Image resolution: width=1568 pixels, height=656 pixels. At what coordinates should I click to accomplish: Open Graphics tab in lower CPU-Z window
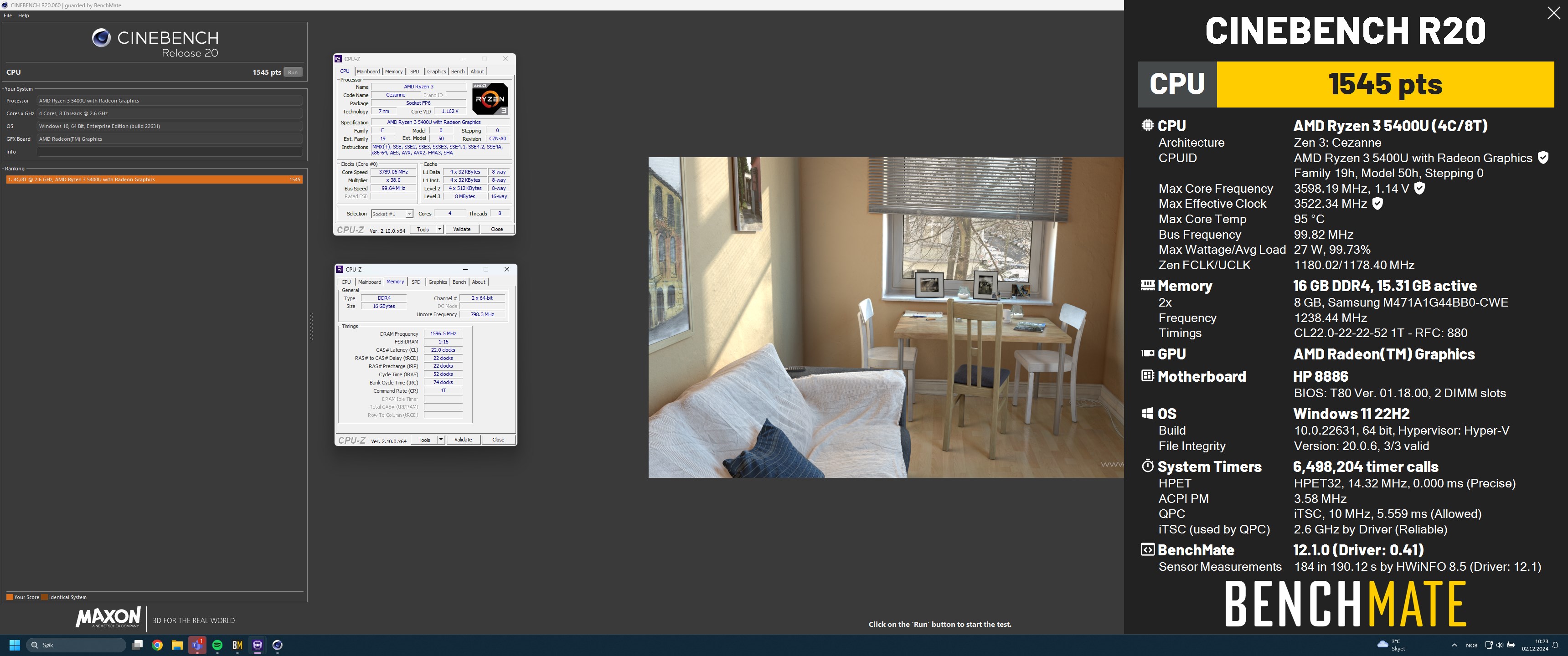click(438, 282)
